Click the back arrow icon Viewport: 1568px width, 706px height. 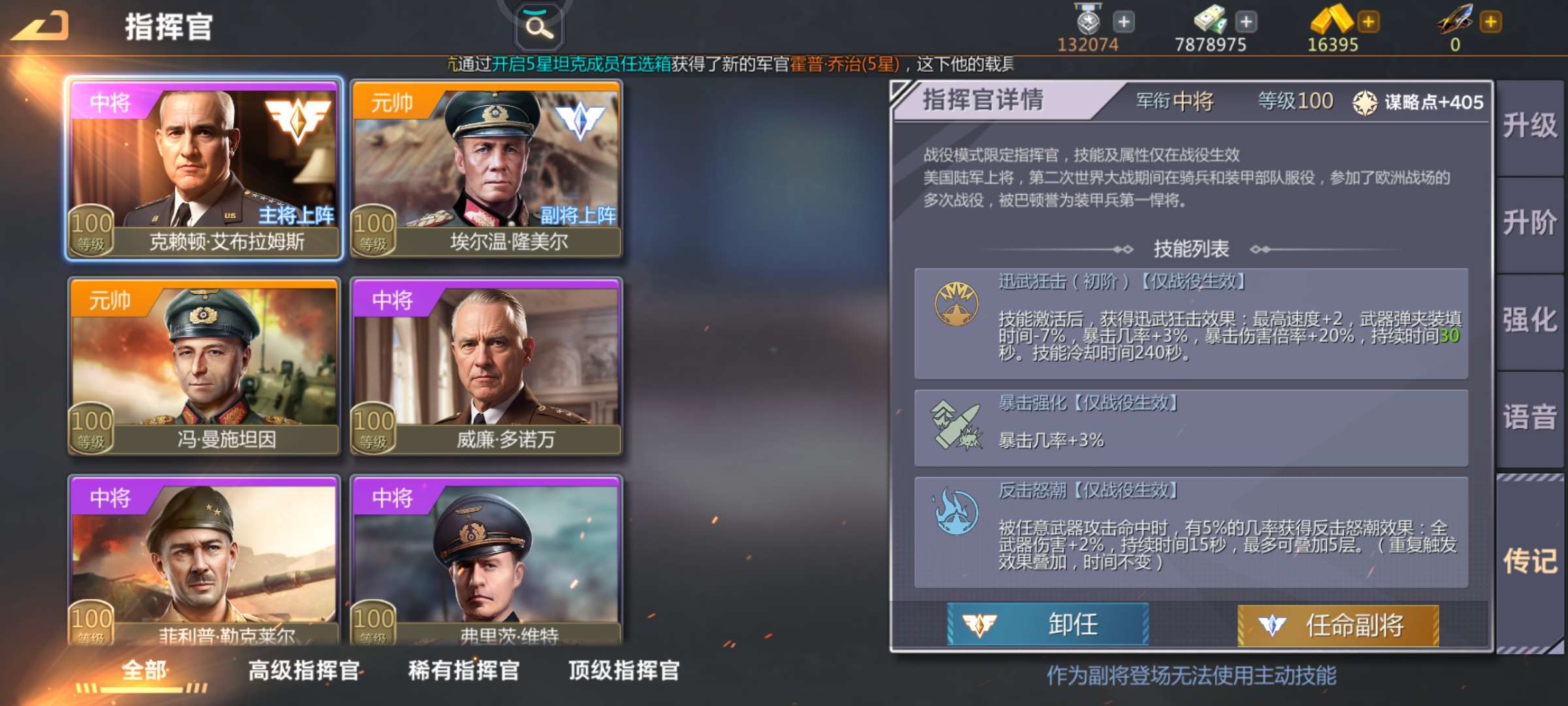click(x=41, y=26)
